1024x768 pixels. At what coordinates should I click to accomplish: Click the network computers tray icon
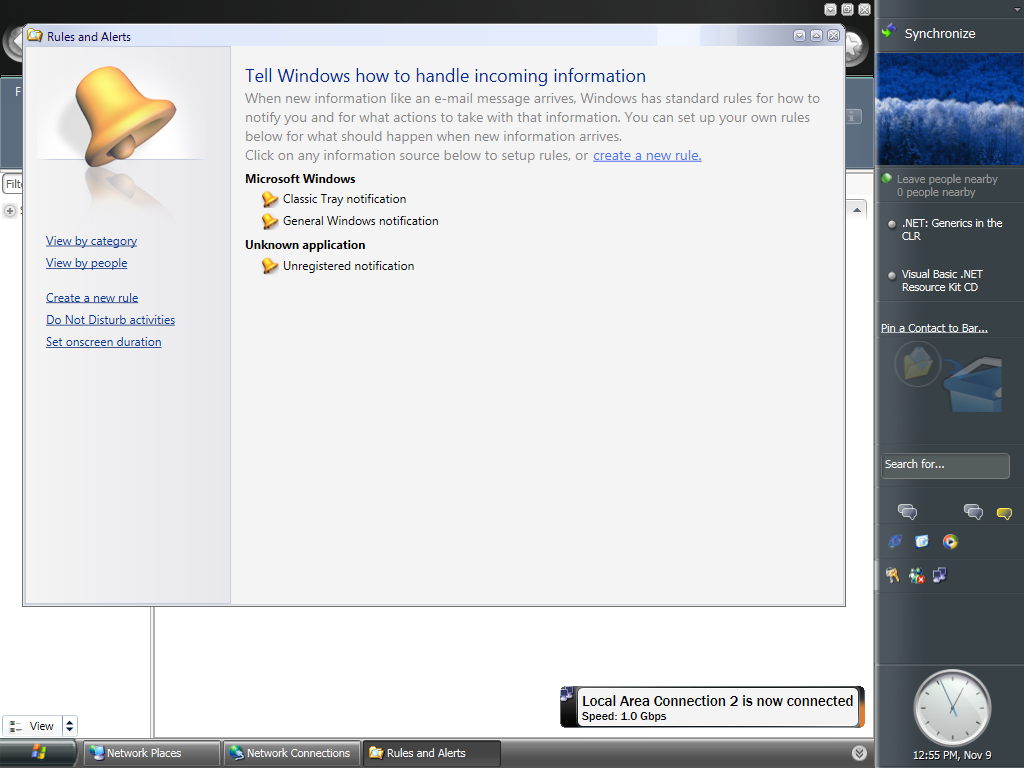939,575
